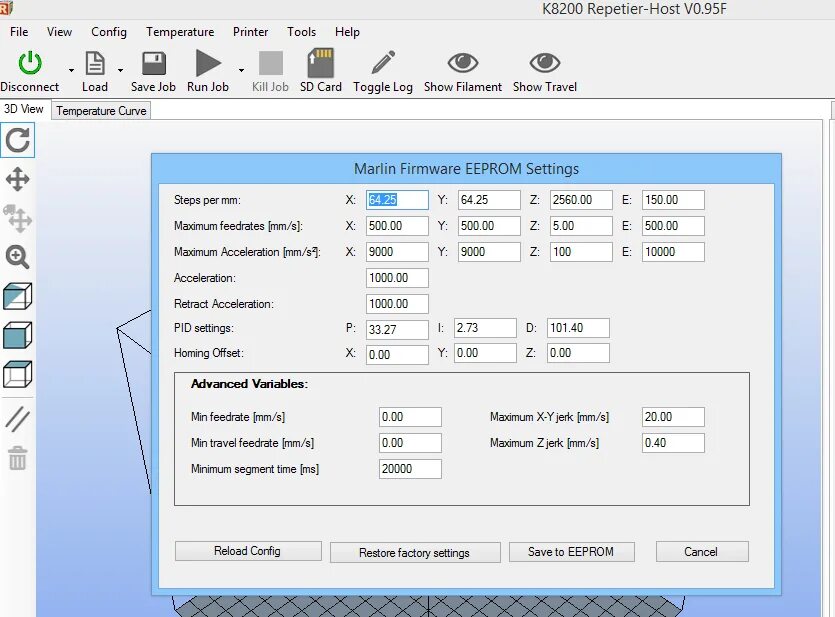835x617 pixels.
Task: Open the Tools menu
Action: 301,32
